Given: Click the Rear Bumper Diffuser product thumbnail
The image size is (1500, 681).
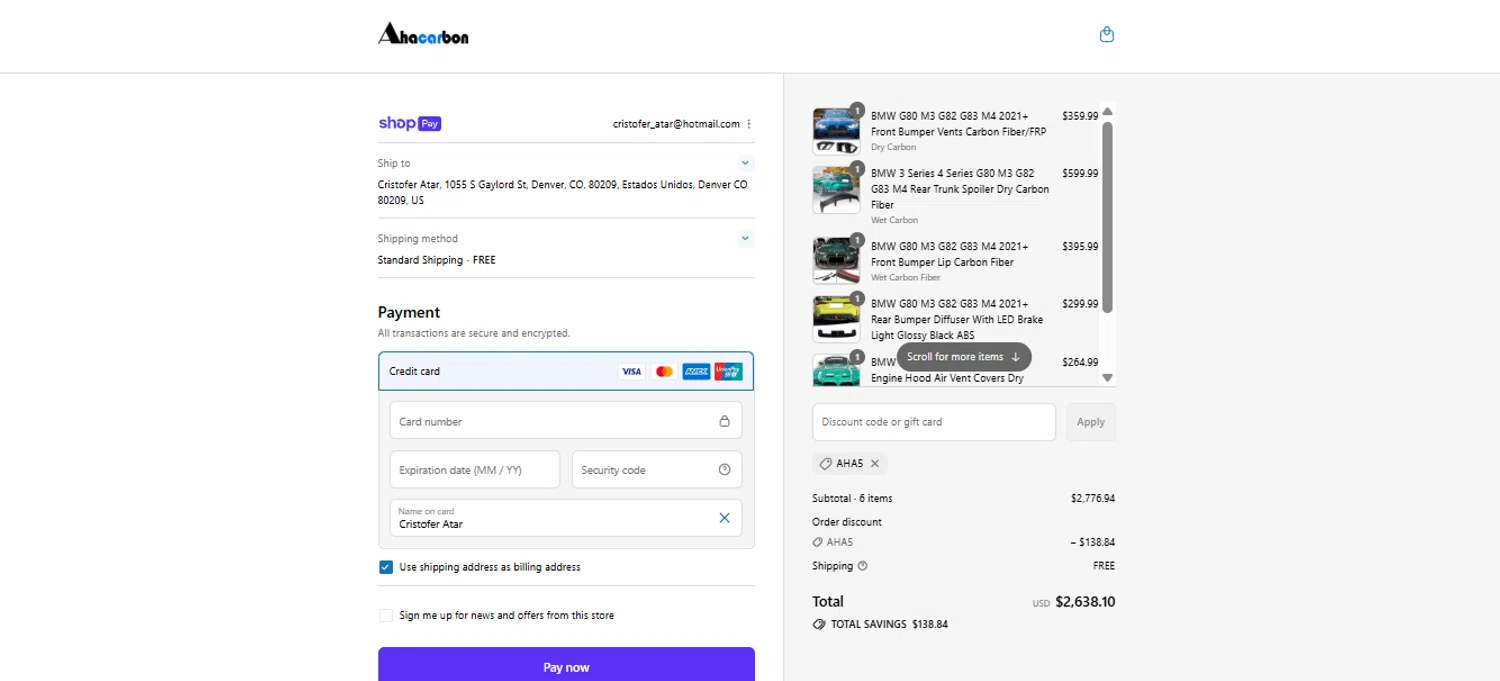Looking at the screenshot, I should pos(836,319).
